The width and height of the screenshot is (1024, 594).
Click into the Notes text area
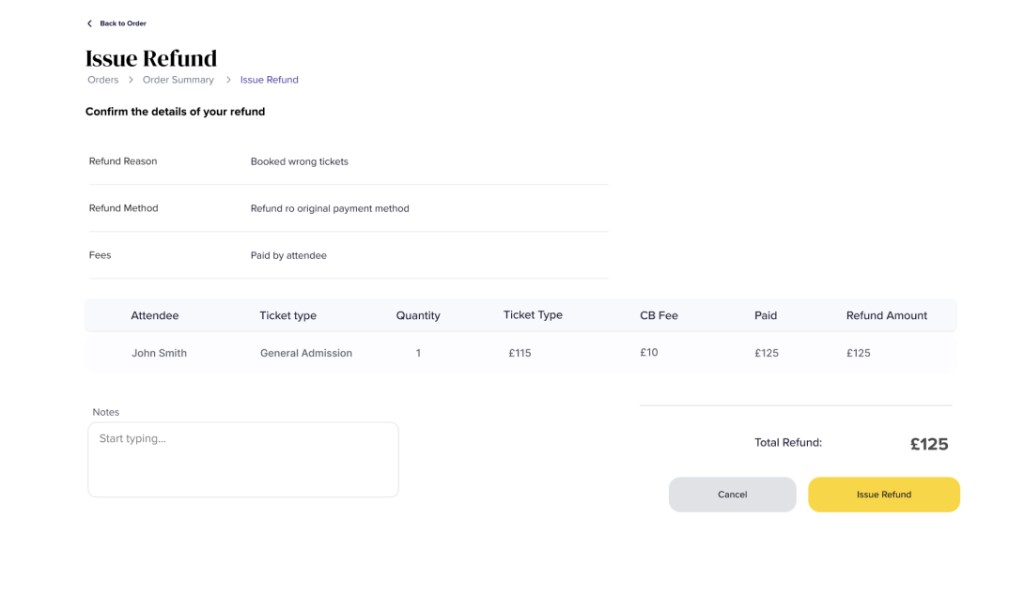point(243,459)
